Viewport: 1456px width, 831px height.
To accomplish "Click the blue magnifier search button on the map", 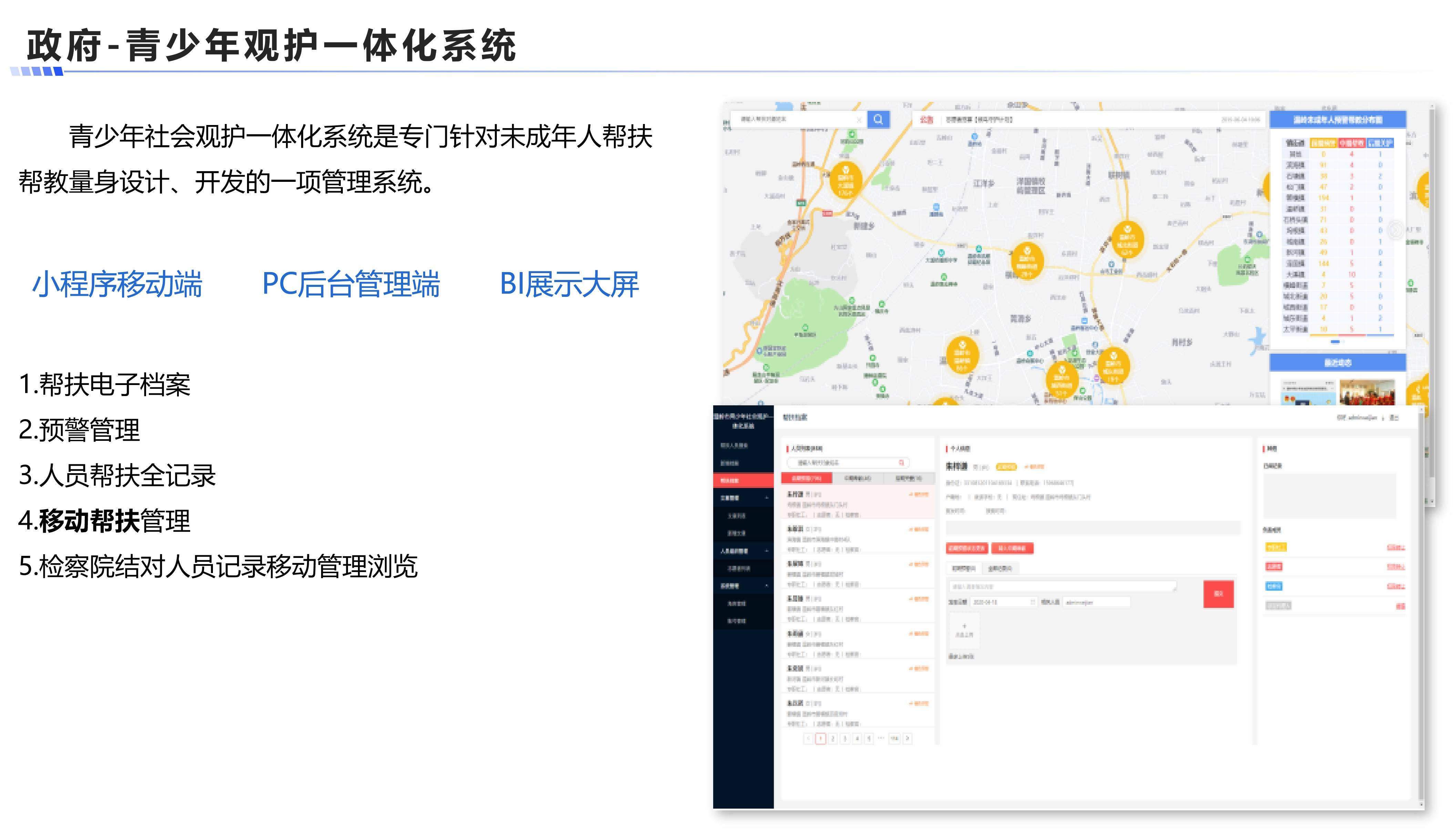I will [x=878, y=119].
